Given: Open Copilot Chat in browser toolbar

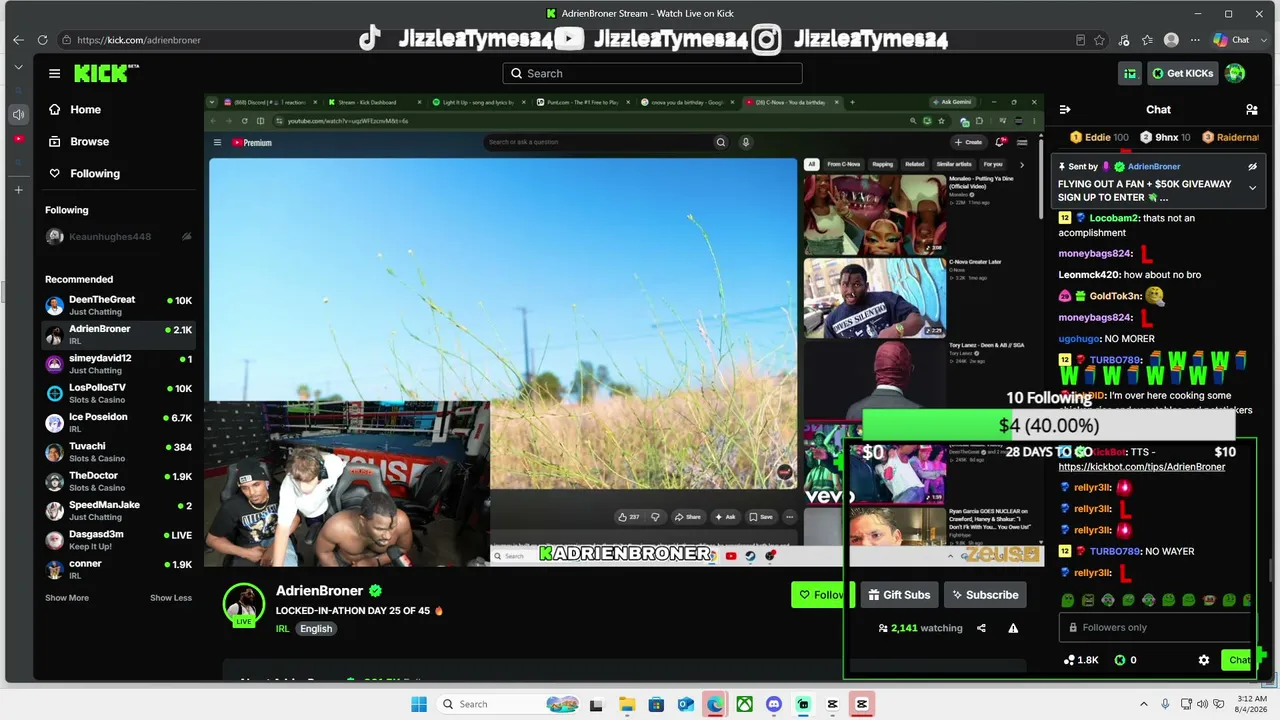Looking at the screenshot, I should point(1231,40).
